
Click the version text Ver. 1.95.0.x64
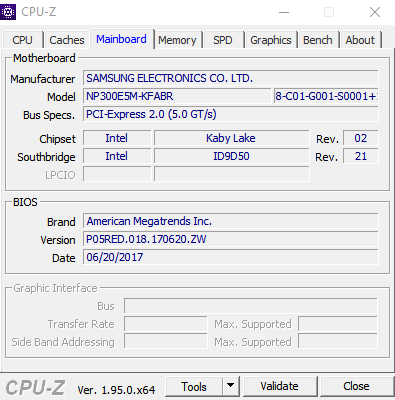pyautogui.click(x=116, y=390)
